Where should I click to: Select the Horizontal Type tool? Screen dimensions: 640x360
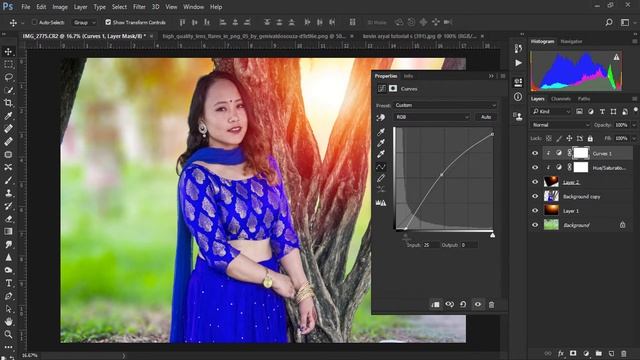coord(8,283)
